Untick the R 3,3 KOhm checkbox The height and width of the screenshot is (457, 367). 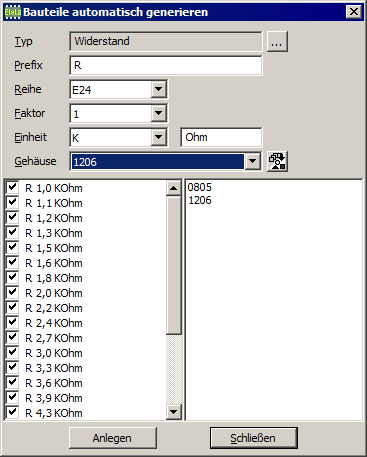12,367
